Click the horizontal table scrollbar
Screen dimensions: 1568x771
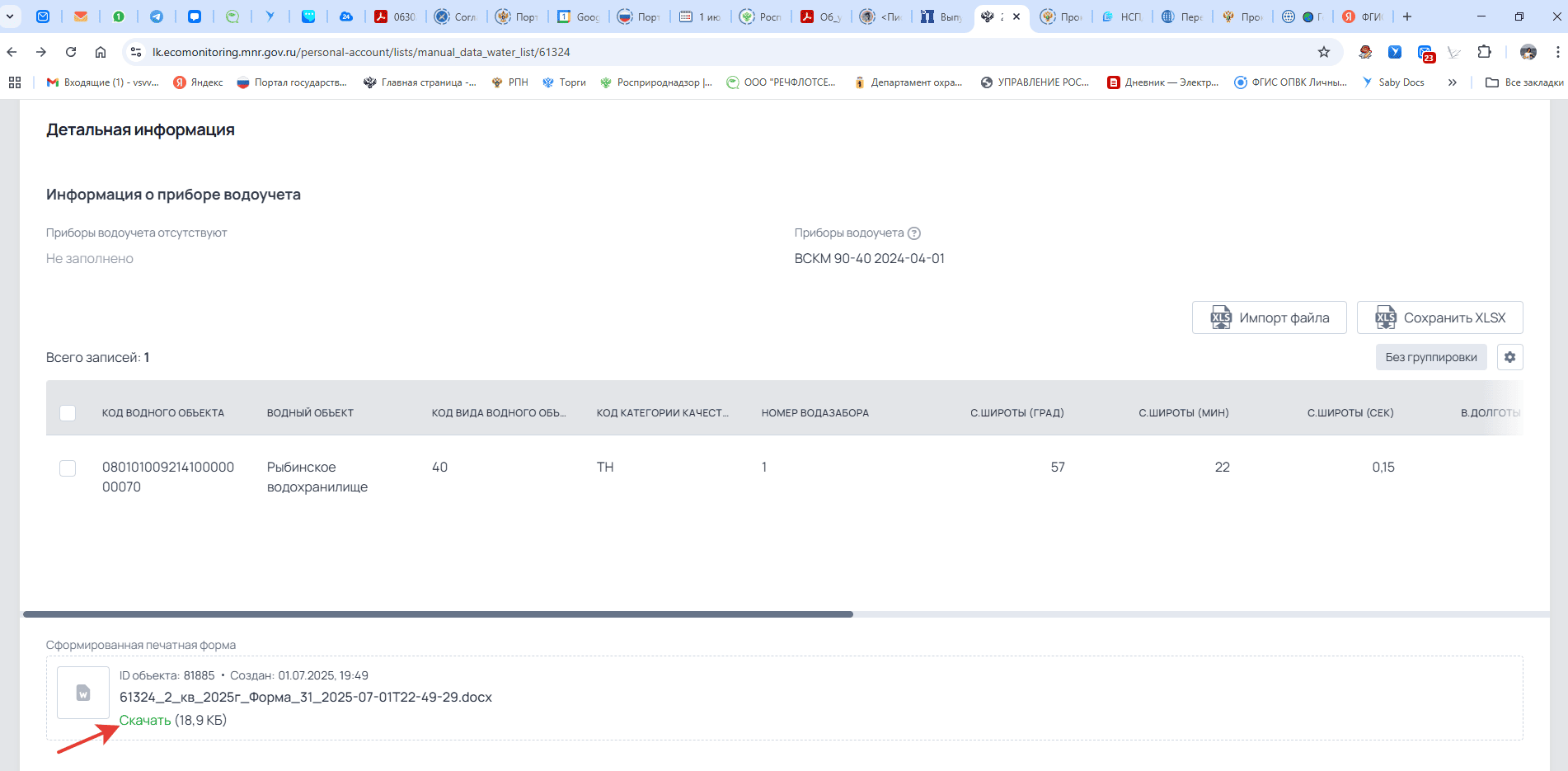point(438,614)
